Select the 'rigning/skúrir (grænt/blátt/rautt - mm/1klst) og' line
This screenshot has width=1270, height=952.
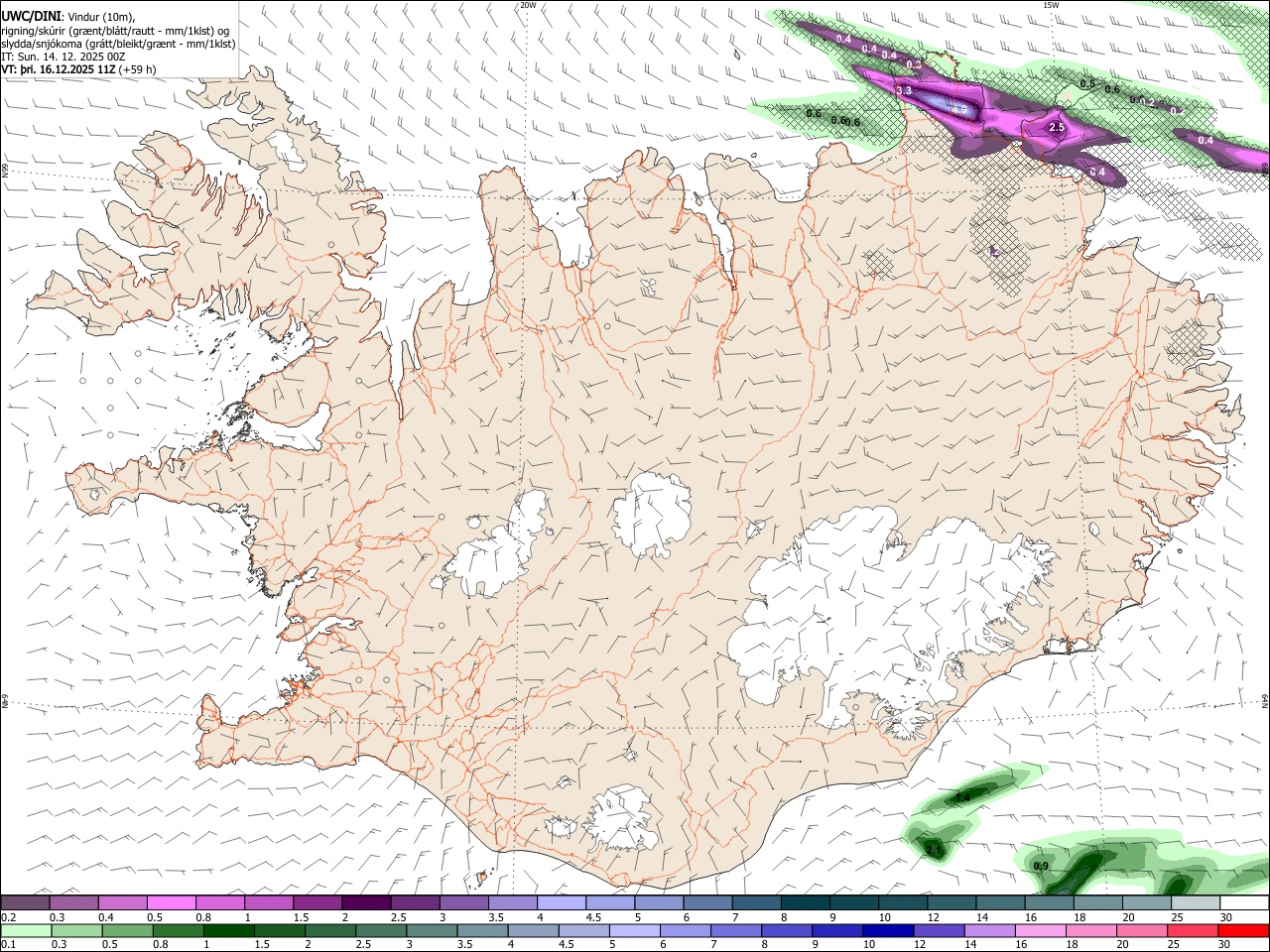(x=115, y=31)
